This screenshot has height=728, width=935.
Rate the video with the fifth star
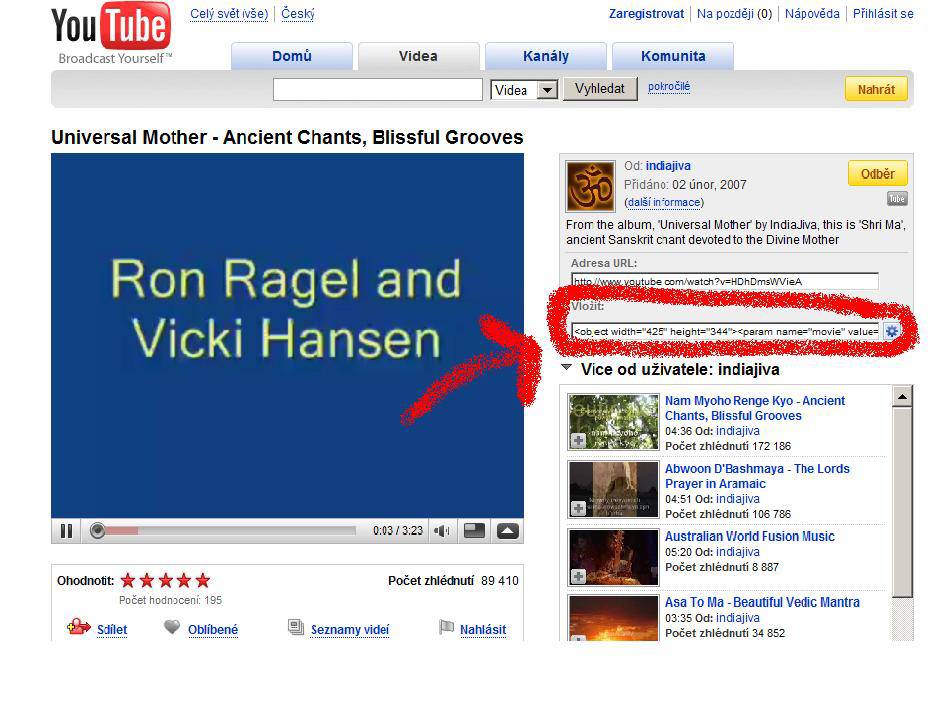(x=203, y=580)
